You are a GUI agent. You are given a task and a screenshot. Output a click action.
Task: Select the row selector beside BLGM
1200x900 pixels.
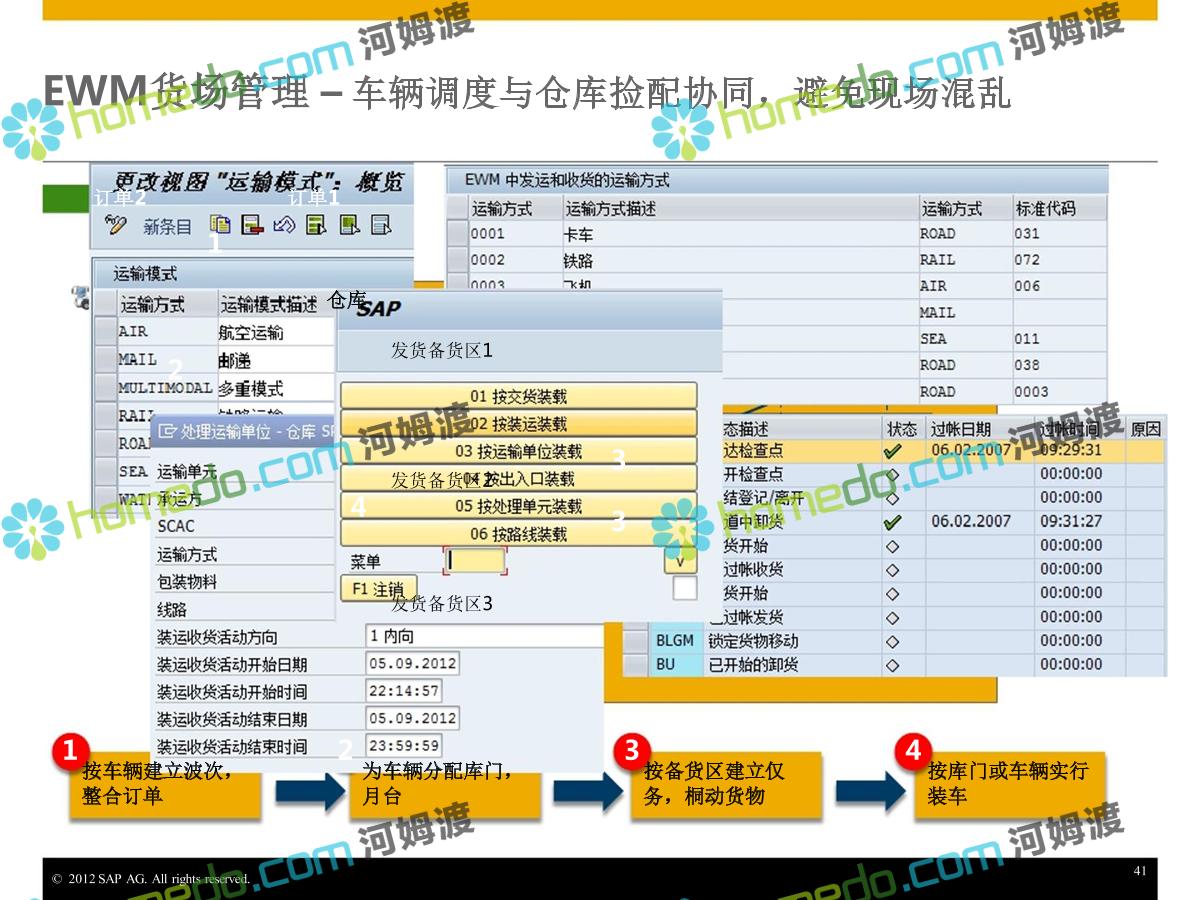tap(635, 640)
